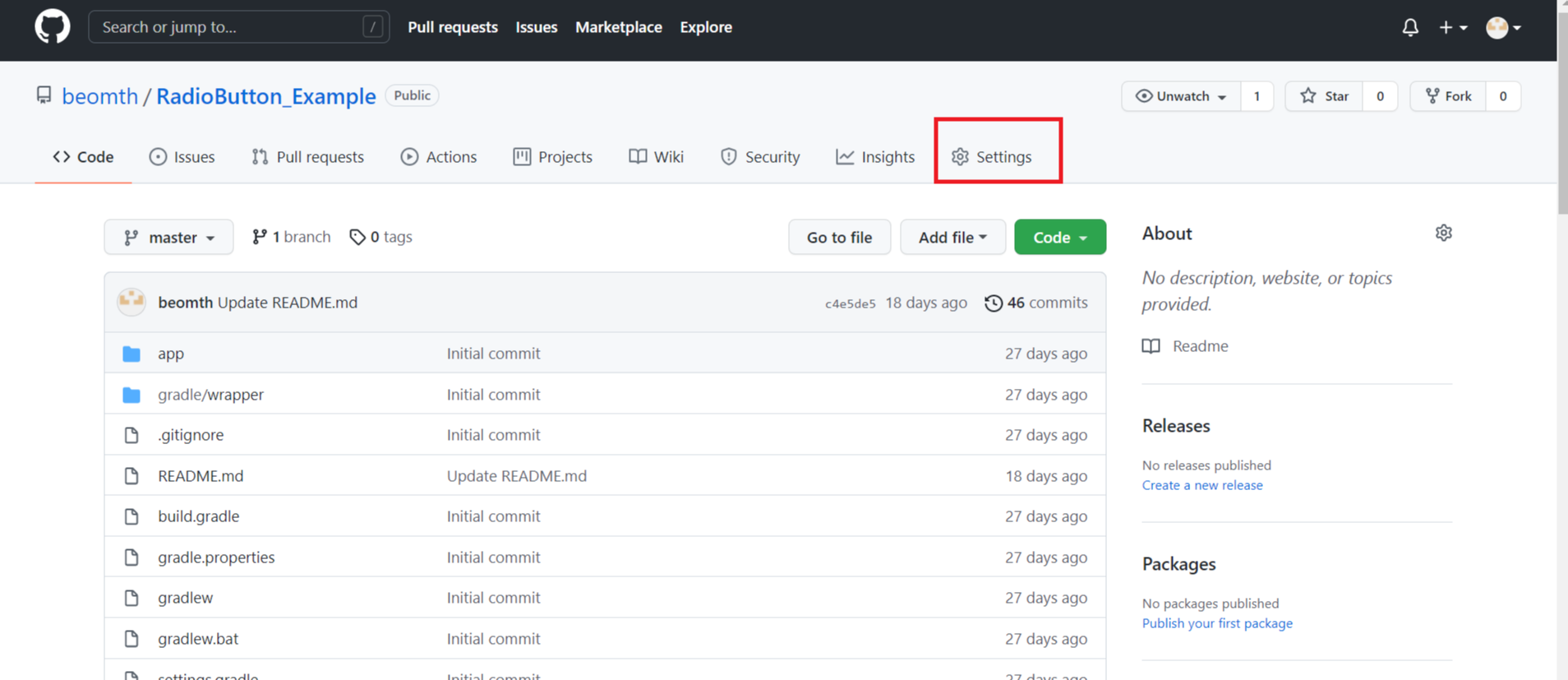Click Publish your first package
Viewport: 1568px width, 680px height.
click(x=1217, y=623)
